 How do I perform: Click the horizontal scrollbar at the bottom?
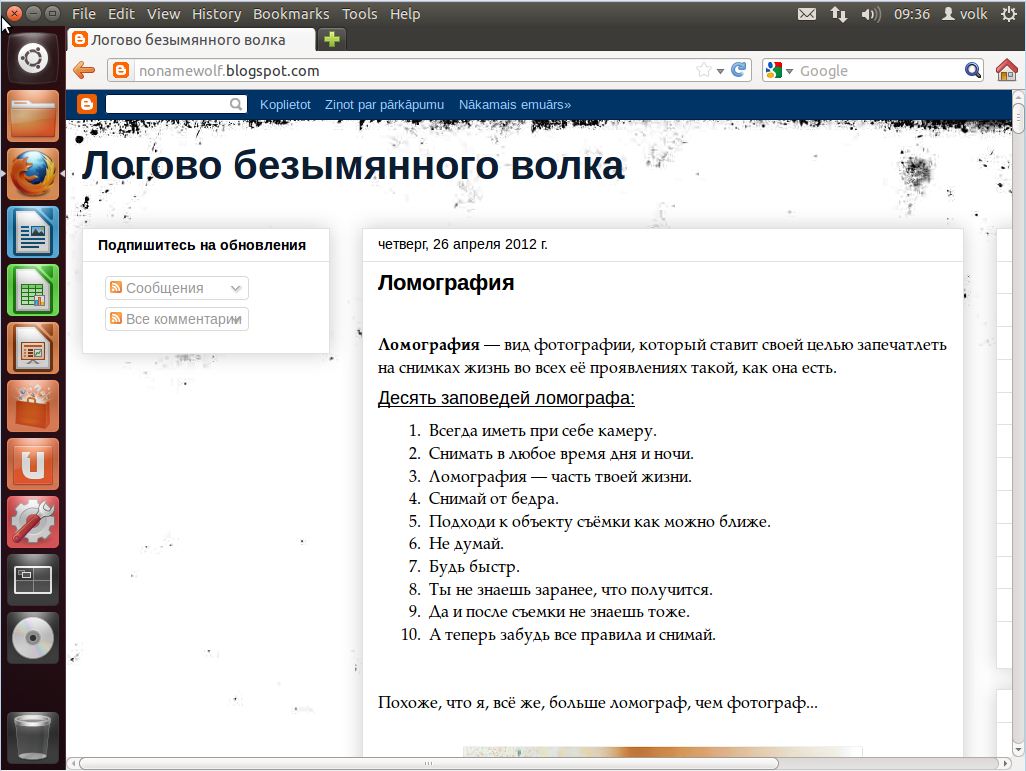tap(429, 763)
